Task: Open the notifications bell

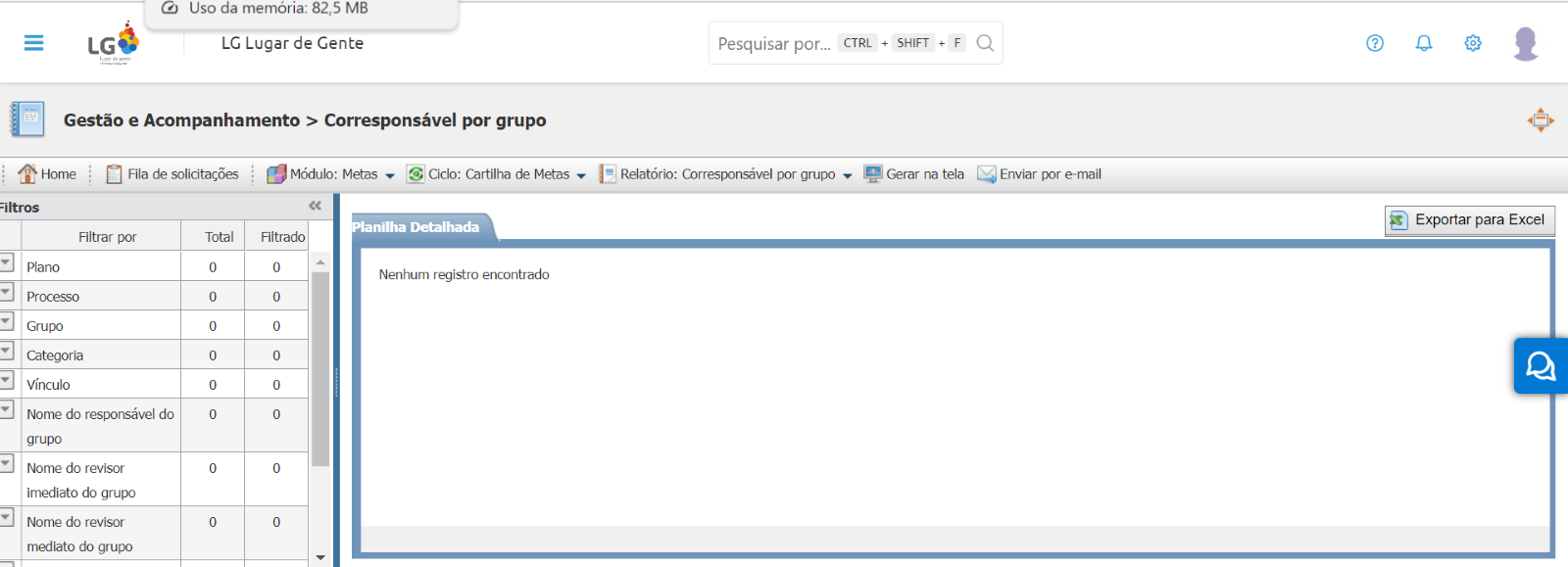Action: coord(1424,43)
